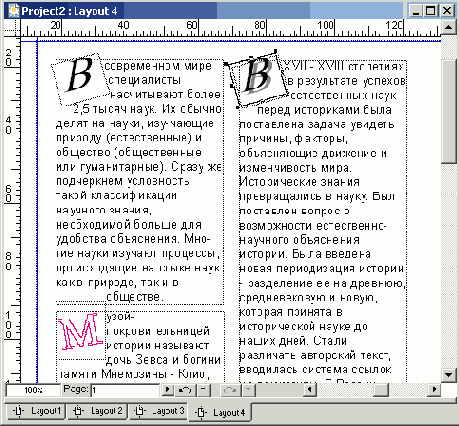Click the ruler origin corner box

click(x=12, y=28)
